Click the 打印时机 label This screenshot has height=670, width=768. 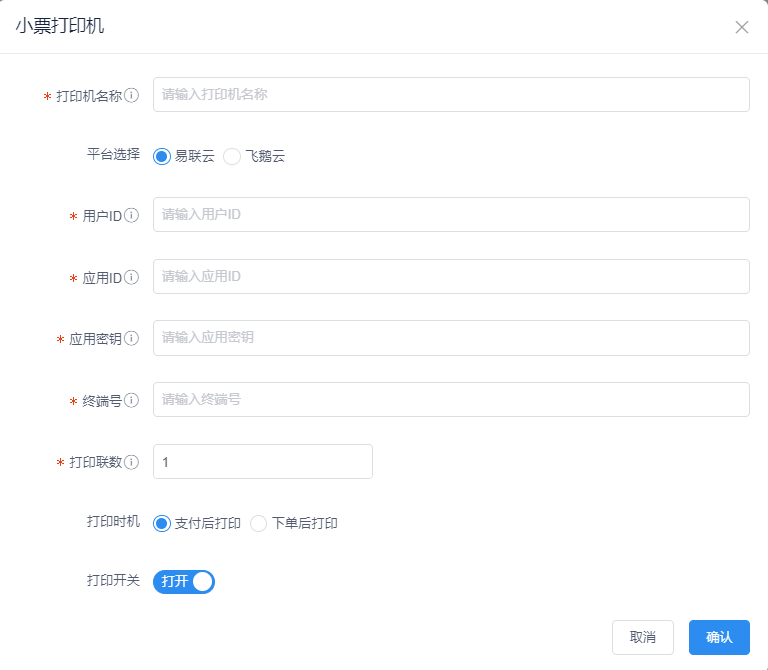point(113,521)
